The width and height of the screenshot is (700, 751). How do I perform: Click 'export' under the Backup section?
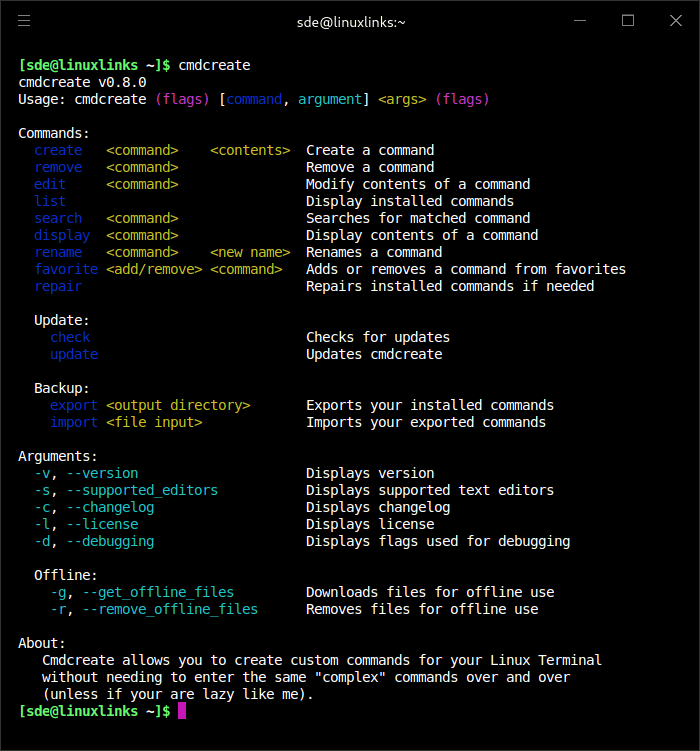coord(74,406)
